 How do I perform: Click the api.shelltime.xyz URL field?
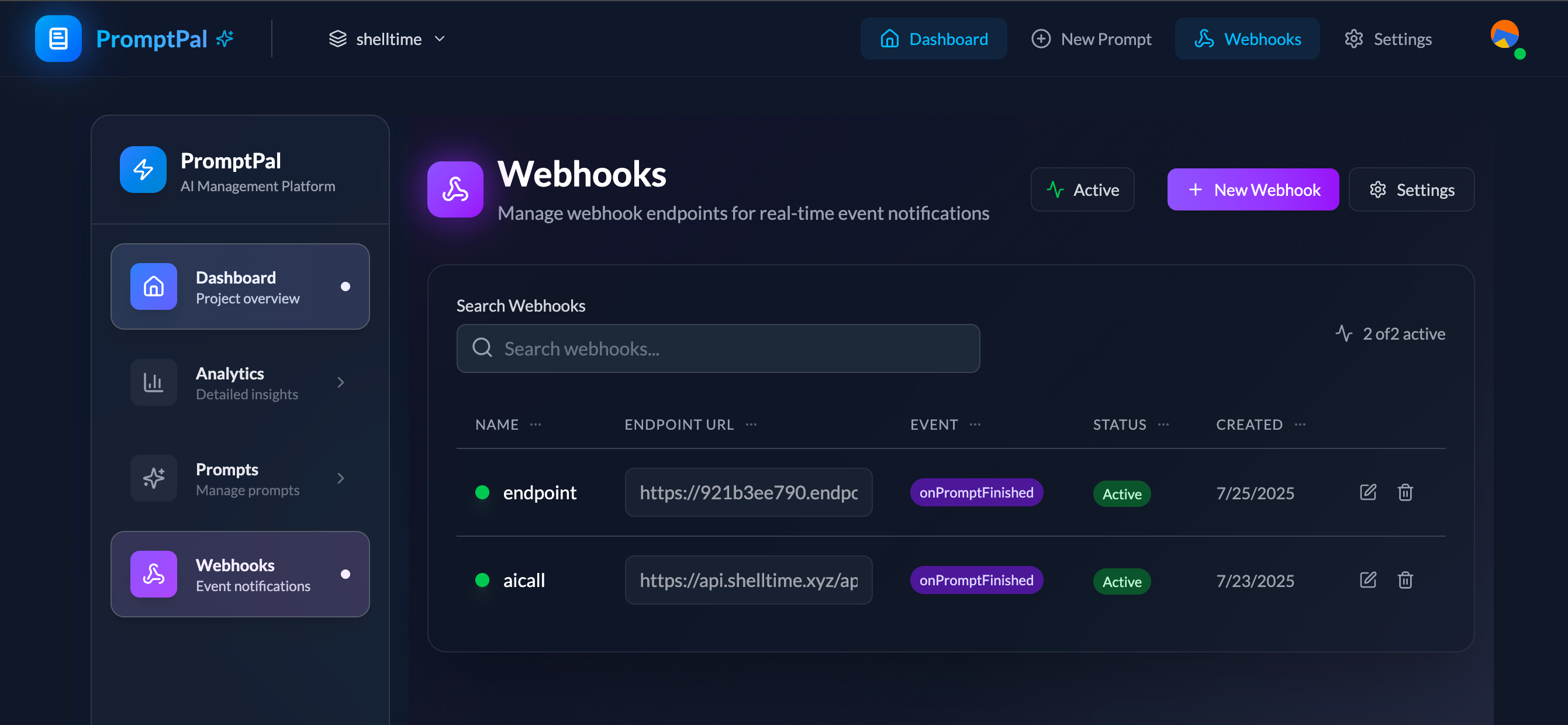tap(748, 580)
